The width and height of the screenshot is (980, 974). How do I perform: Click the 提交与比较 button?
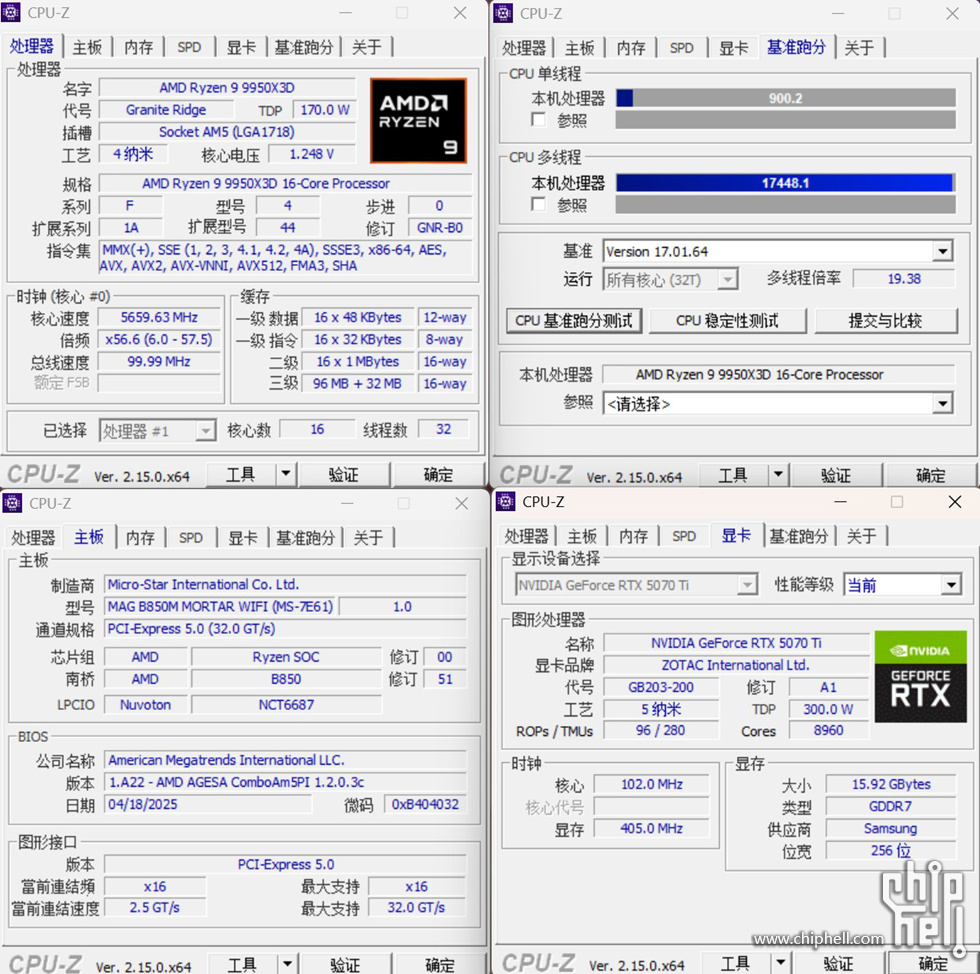(886, 321)
